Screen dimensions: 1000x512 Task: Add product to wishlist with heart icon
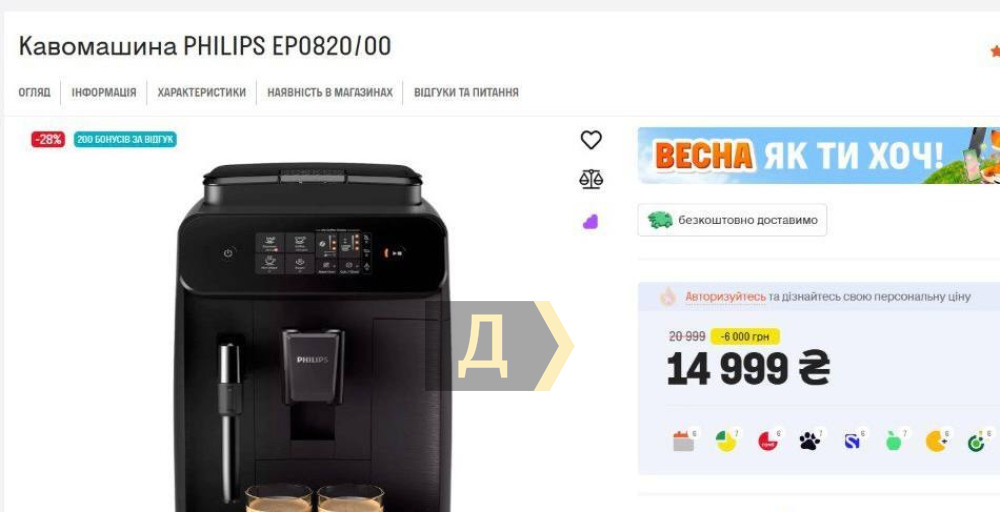click(x=591, y=140)
